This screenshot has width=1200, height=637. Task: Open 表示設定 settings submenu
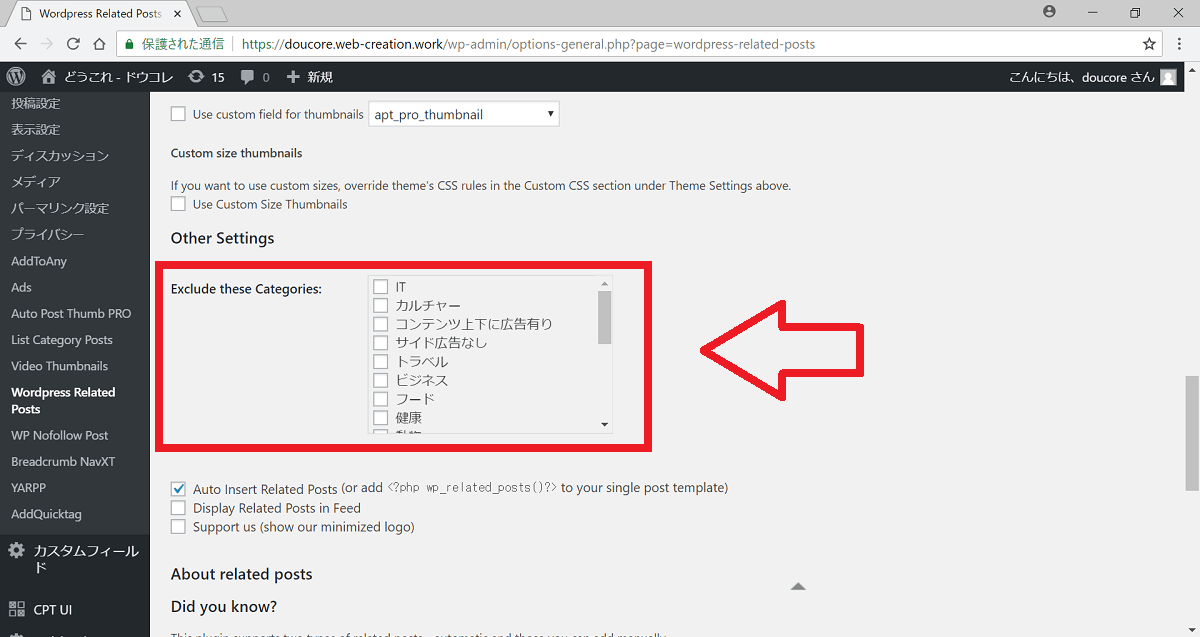click(36, 129)
